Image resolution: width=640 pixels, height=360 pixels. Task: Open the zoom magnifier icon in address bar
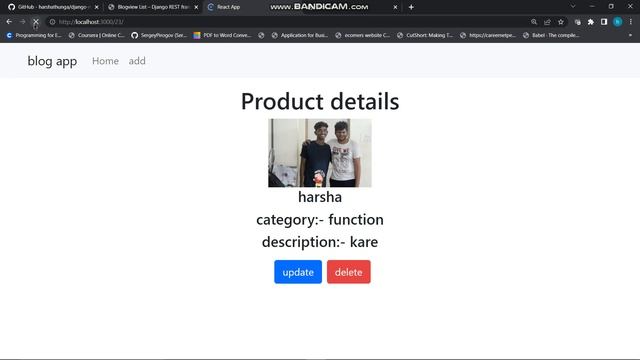pos(534,22)
